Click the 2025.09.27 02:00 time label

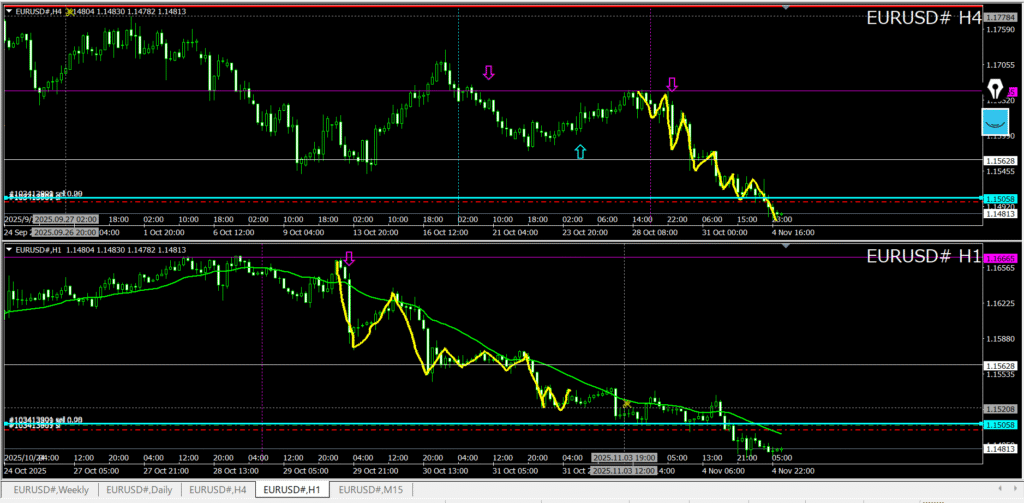tap(66, 218)
